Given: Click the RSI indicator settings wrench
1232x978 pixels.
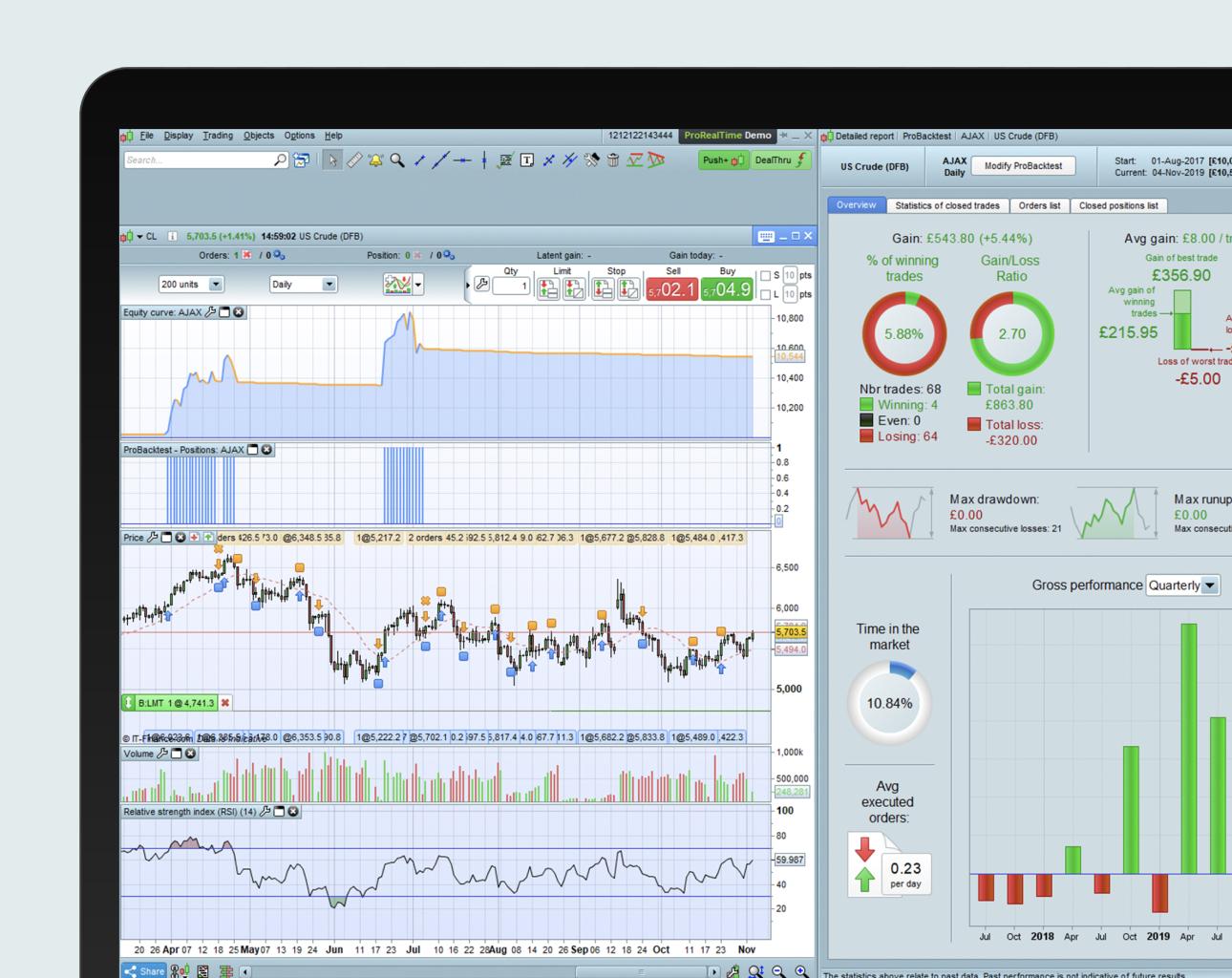Looking at the screenshot, I should tap(265, 812).
